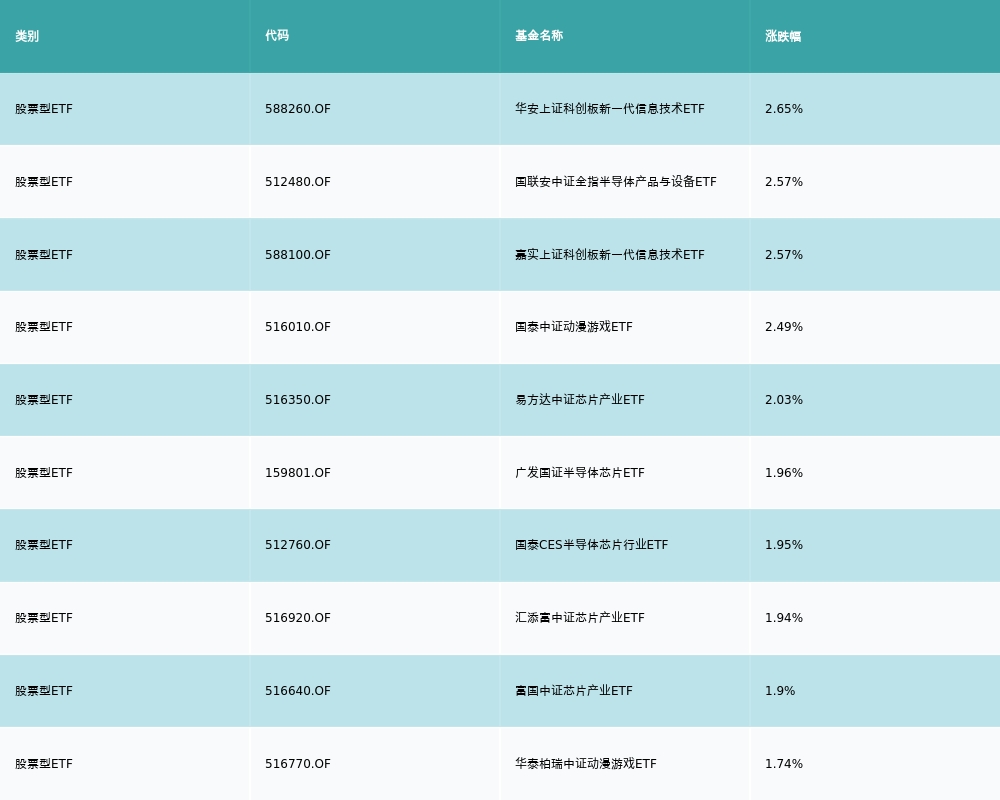This screenshot has height=800, width=1000.
Task: Click fund name 国联安中证全指半导体产品与设备ETF
Action: coord(616,182)
